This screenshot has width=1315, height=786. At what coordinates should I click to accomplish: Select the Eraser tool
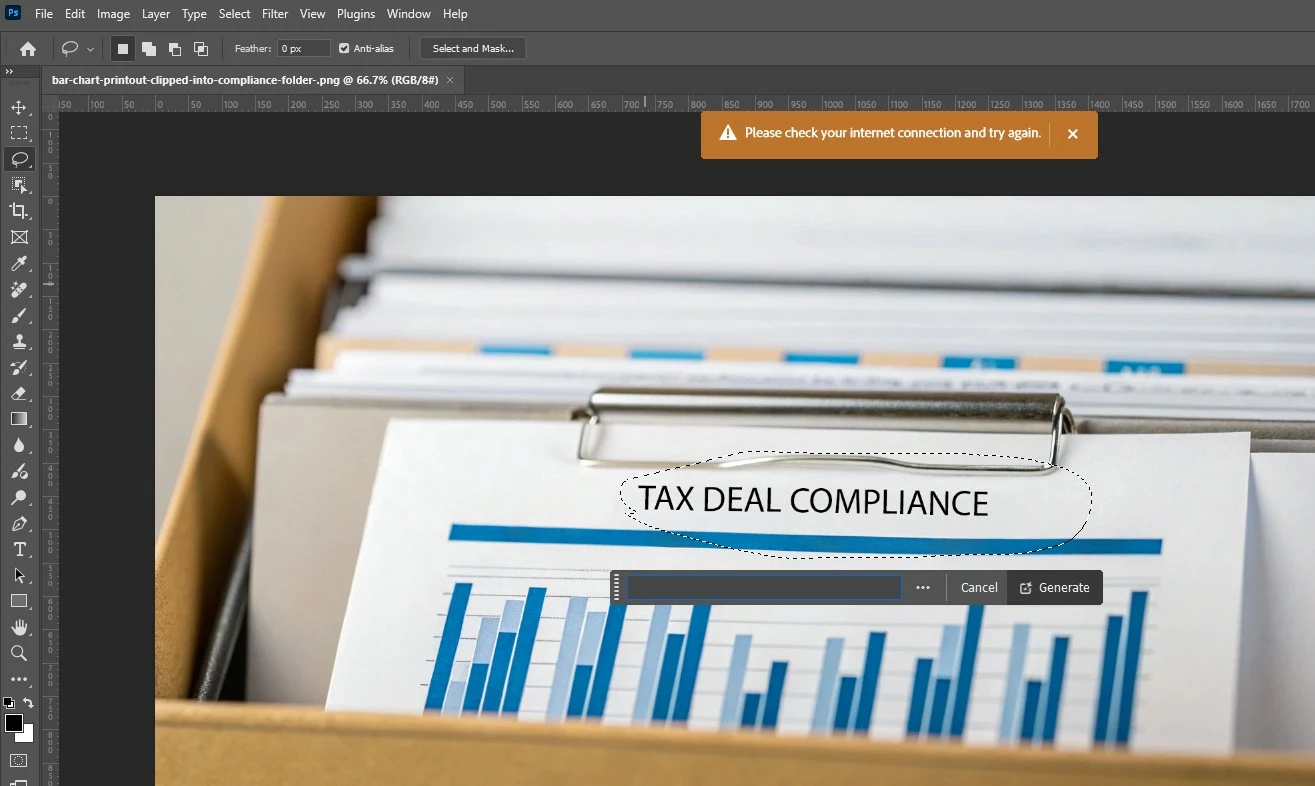click(19, 394)
